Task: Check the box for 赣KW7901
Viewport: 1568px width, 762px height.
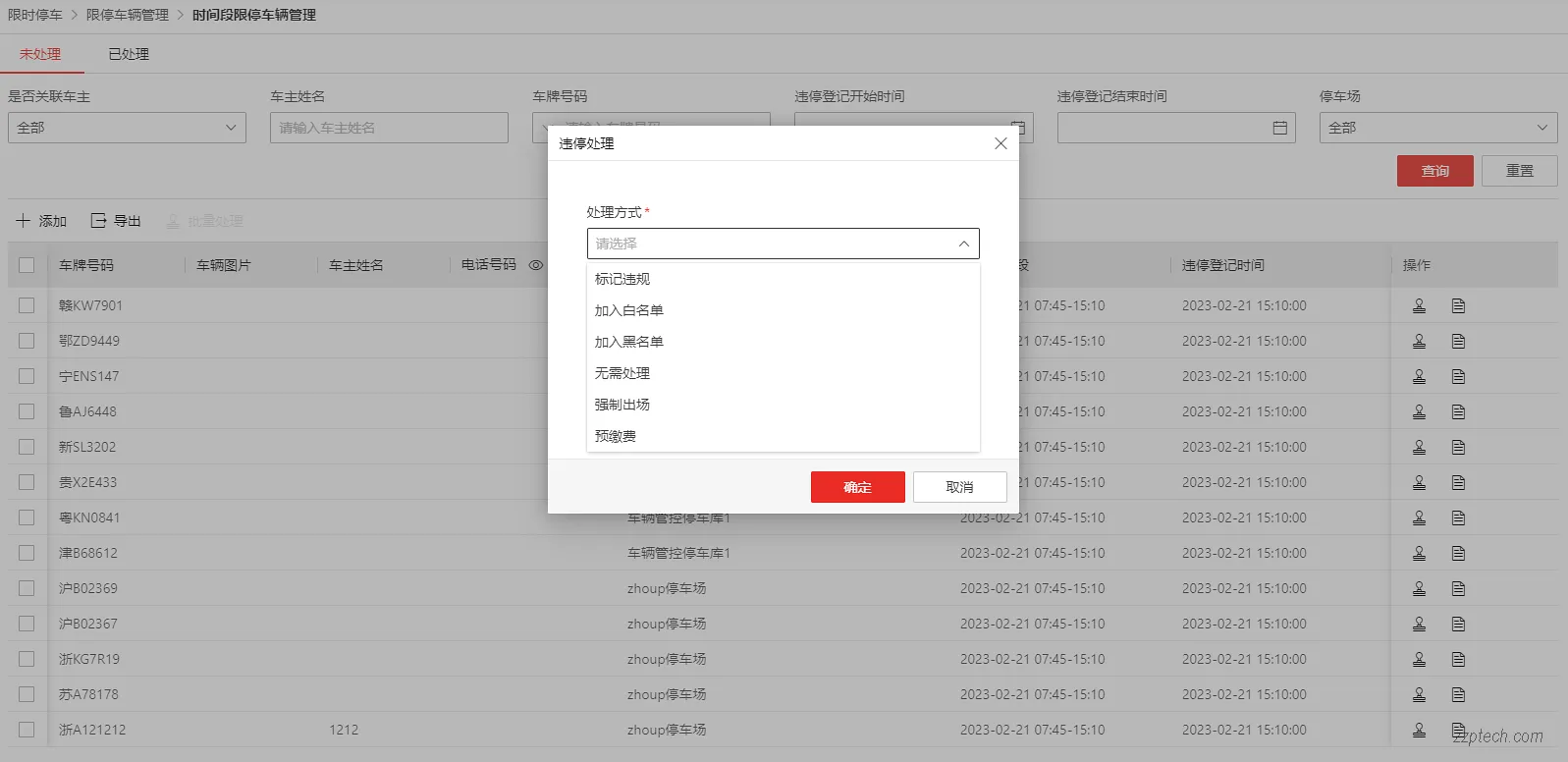Action: point(27,305)
